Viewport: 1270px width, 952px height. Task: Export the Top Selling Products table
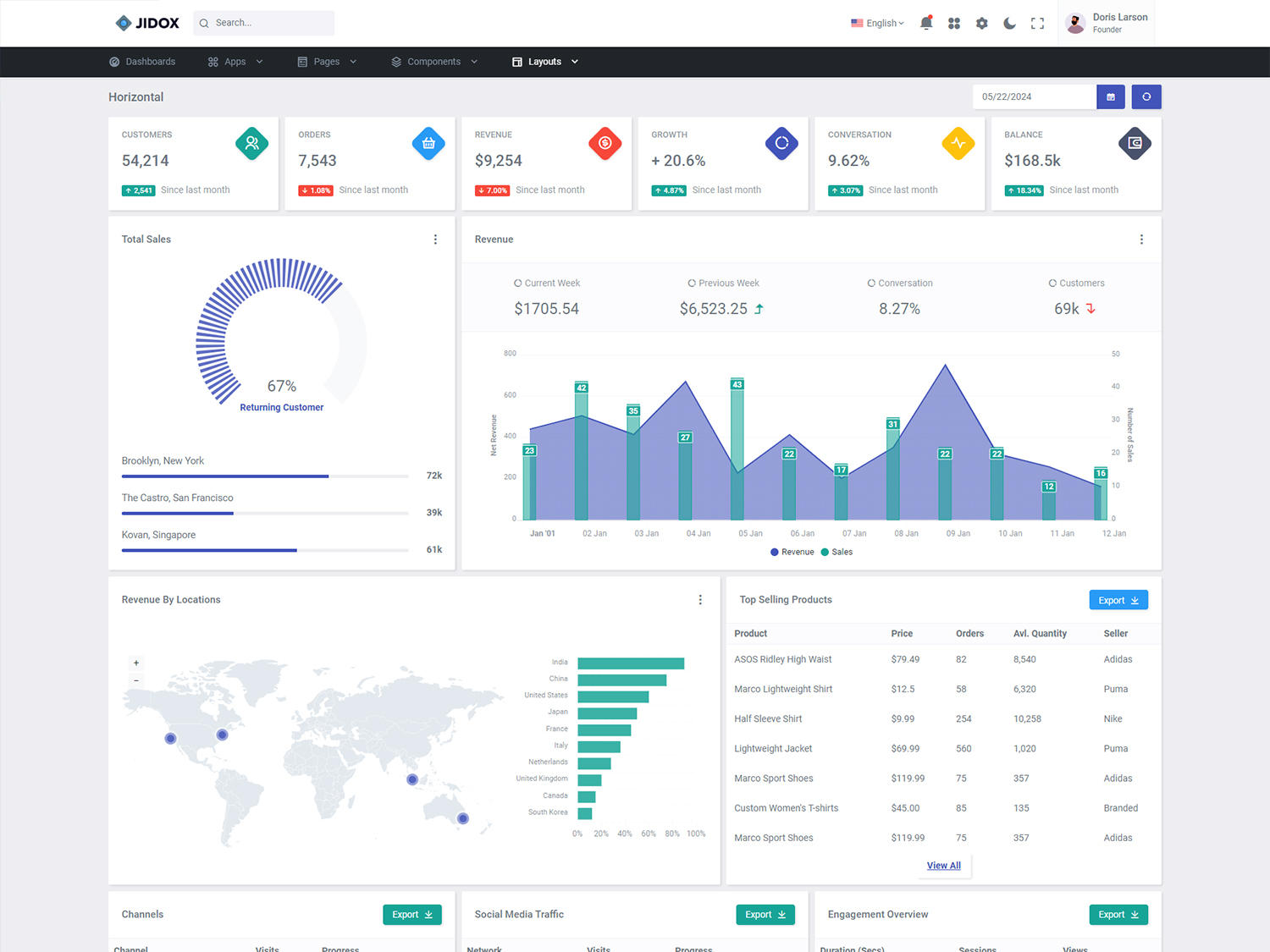point(1118,599)
